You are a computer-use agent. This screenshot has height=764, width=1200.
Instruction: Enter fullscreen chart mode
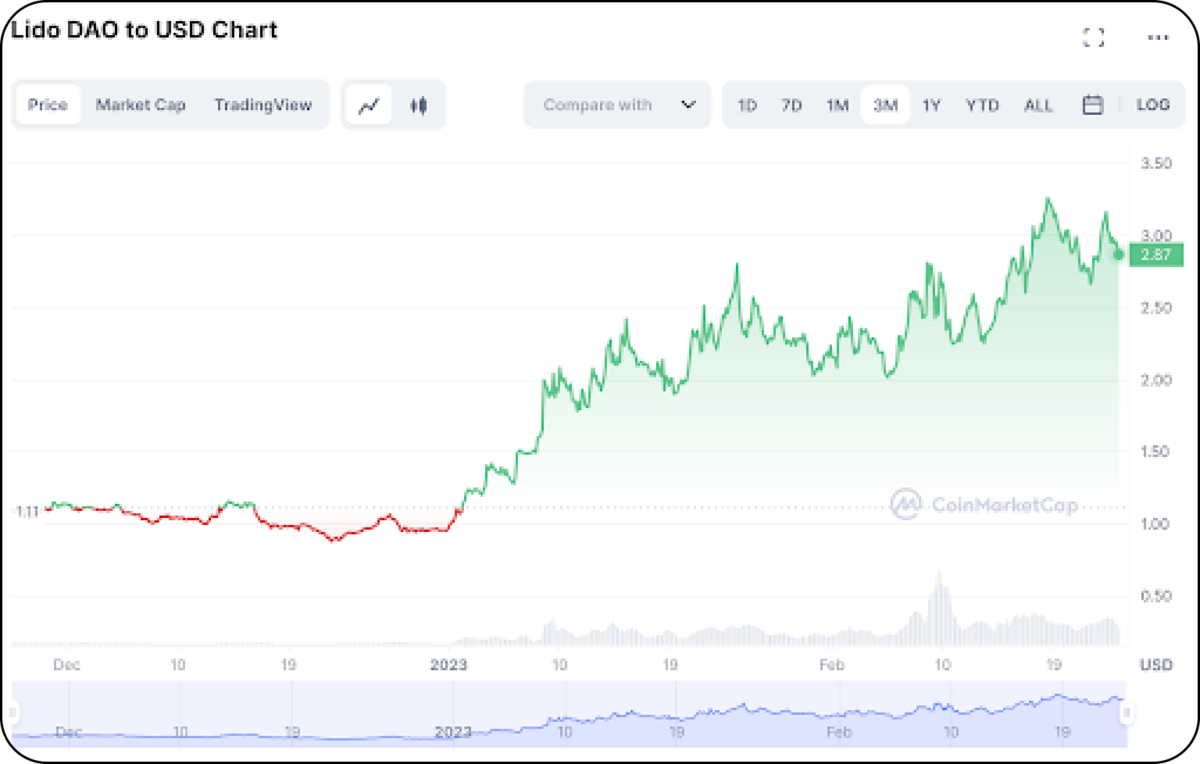tap(1094, 38)
